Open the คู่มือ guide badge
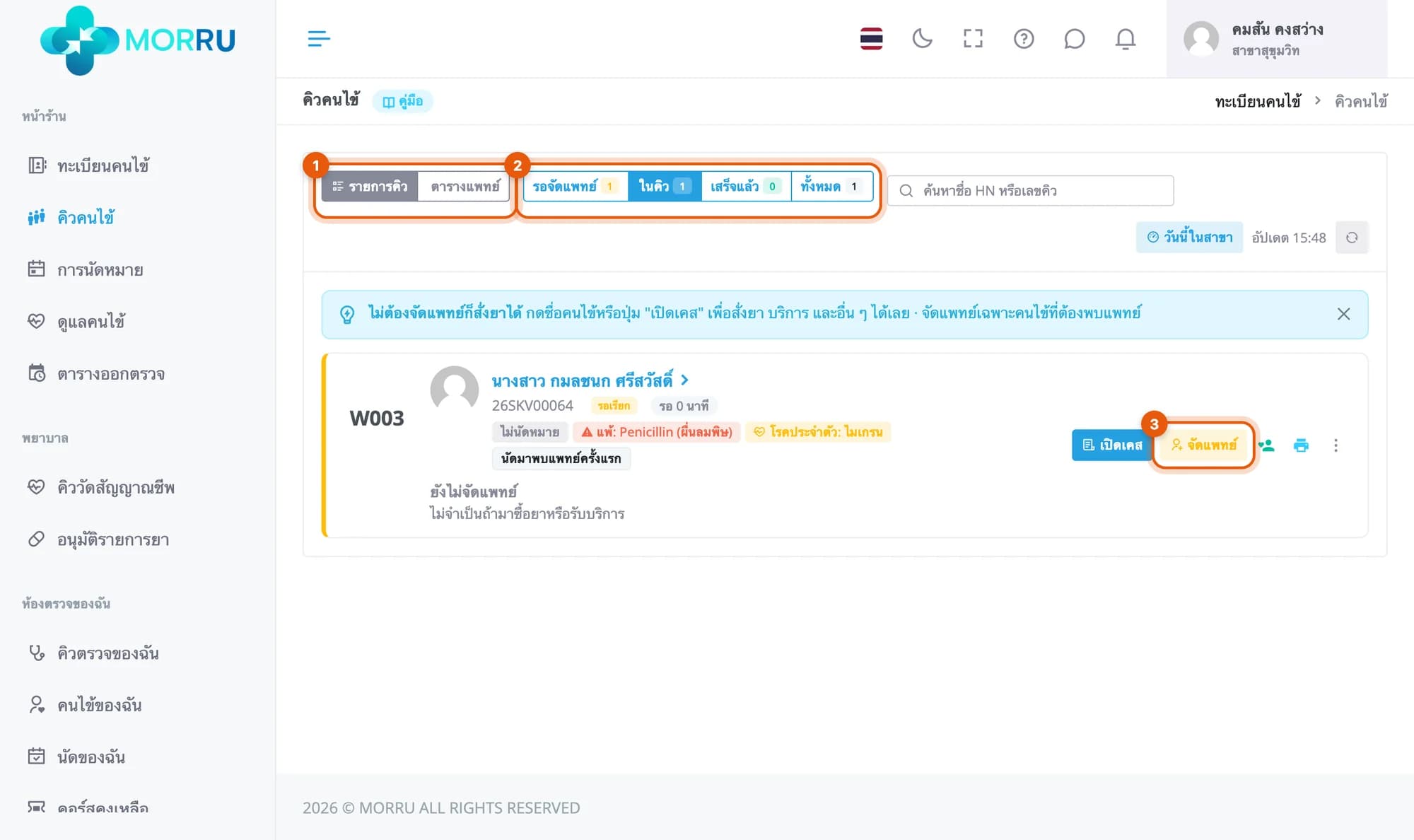Image resolution: width=1414 pixels, height=840 pixels. 403,101
